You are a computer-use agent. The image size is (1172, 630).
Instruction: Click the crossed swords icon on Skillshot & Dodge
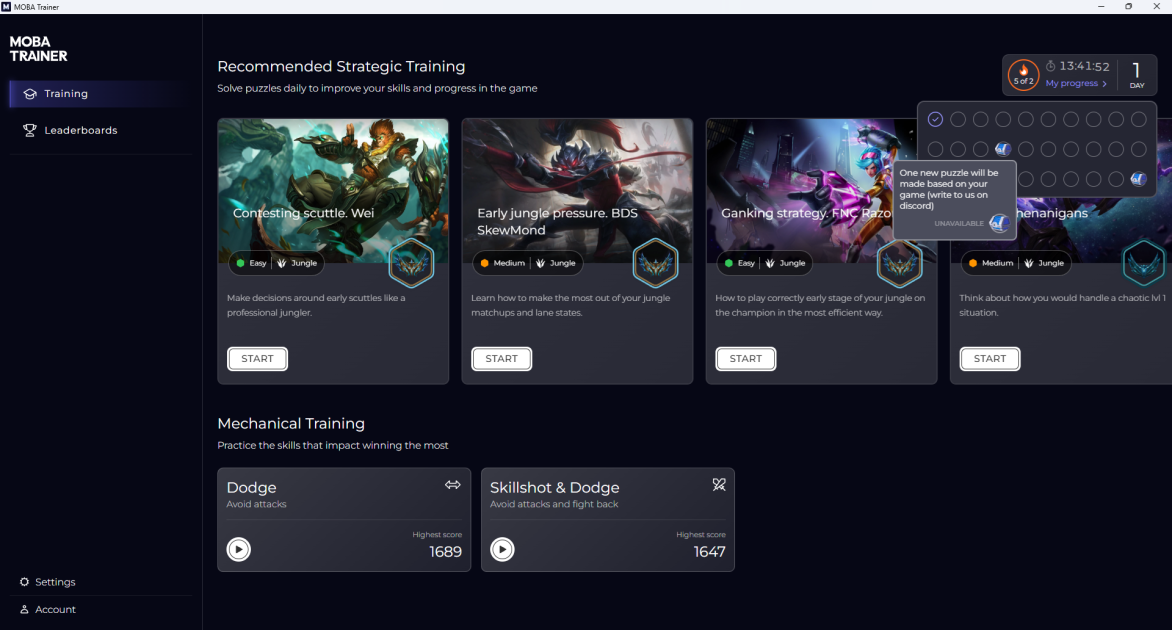719,485
